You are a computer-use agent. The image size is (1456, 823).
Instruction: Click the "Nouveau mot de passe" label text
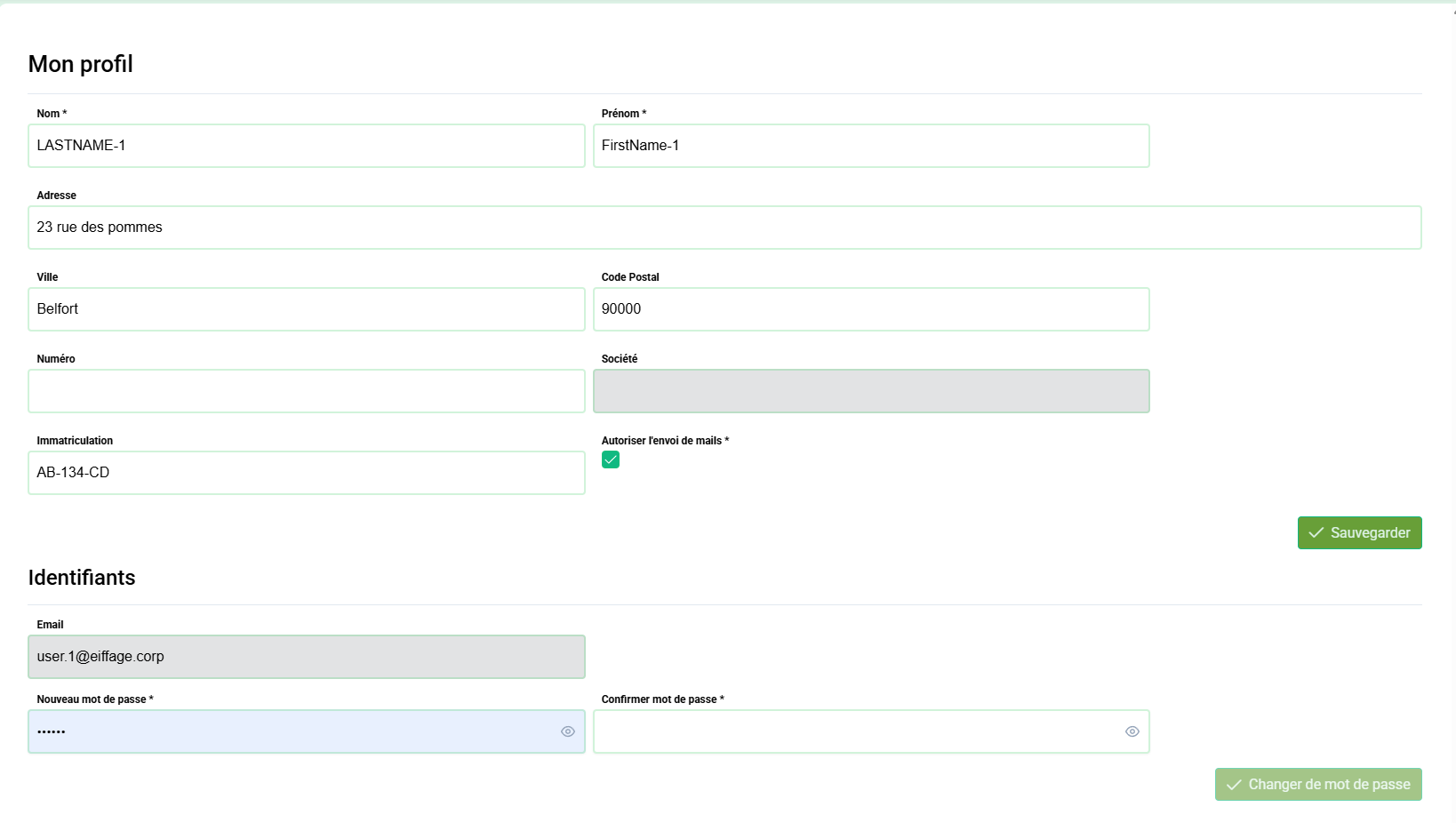94,699
